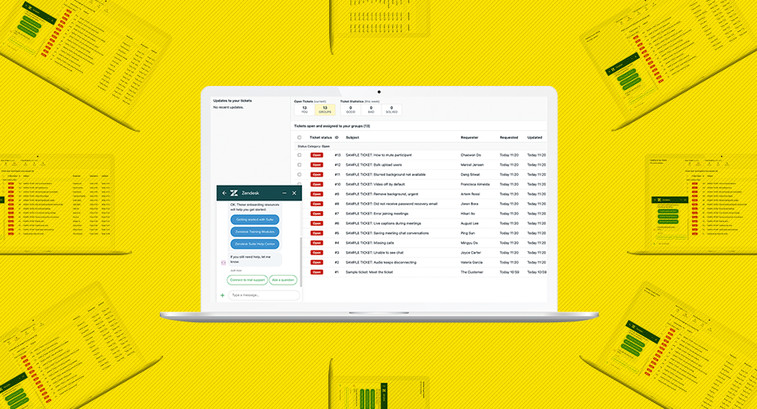The image size is (757, 409).
Task: Open the 0 SOLVED statistics tile
Action: pyautogui.click(x=392, y=110)
